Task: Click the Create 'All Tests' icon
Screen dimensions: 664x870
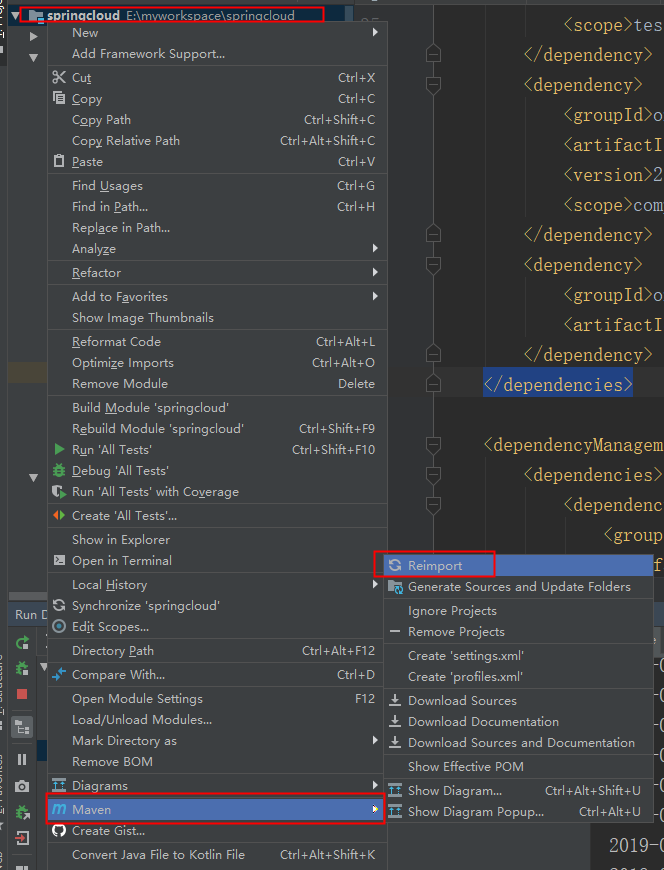Action: (59, 515)
